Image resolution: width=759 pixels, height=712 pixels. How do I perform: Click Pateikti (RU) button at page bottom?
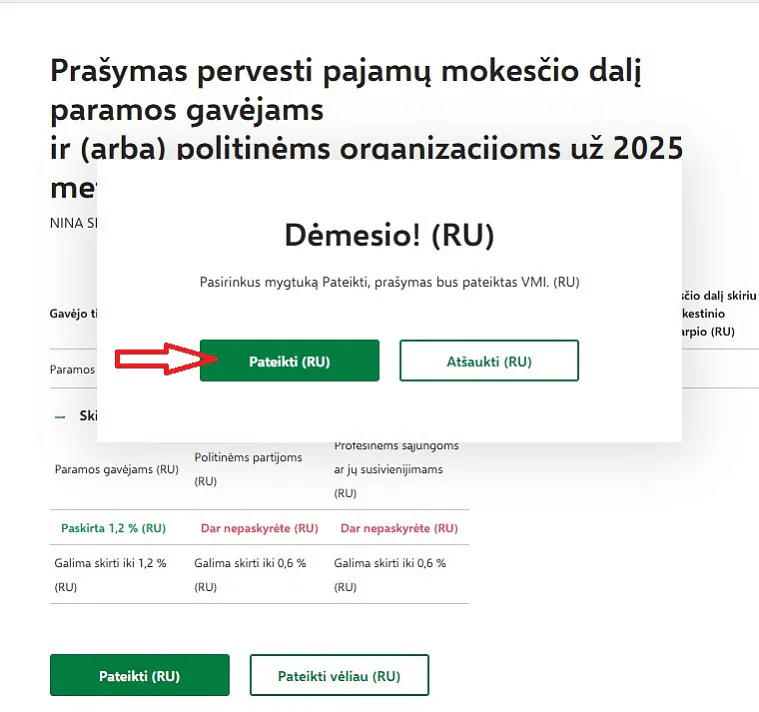139,676
